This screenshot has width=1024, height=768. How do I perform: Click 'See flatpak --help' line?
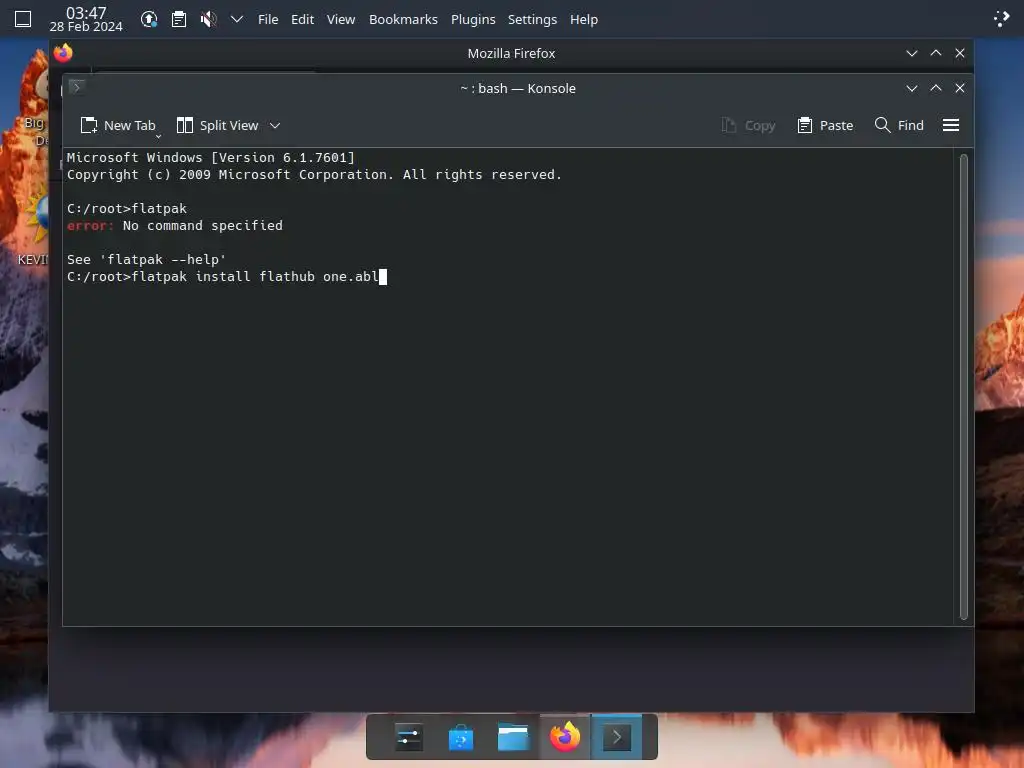pyautogui.click(x=146, y=260)
